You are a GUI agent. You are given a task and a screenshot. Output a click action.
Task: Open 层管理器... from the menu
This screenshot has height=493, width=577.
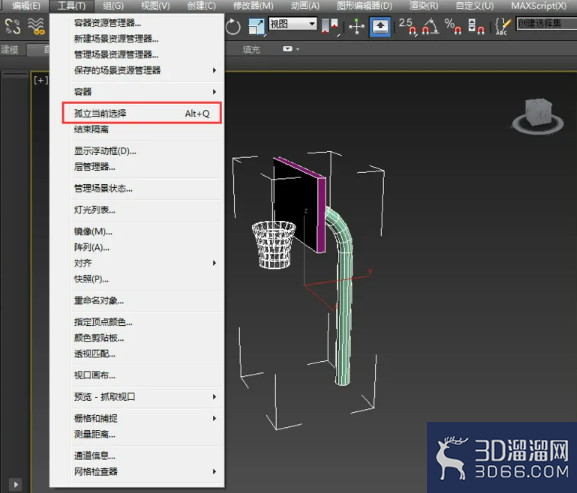[137, 167]
